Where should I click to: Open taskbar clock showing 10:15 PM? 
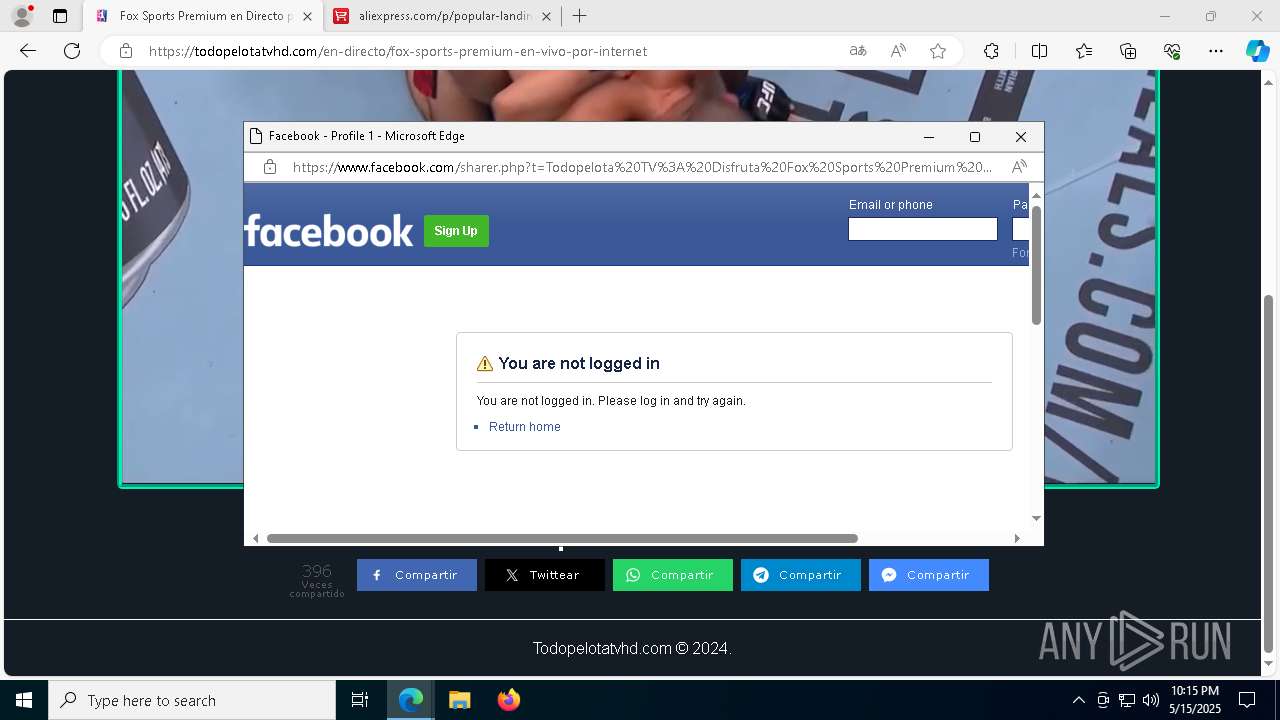(1194, 700)
